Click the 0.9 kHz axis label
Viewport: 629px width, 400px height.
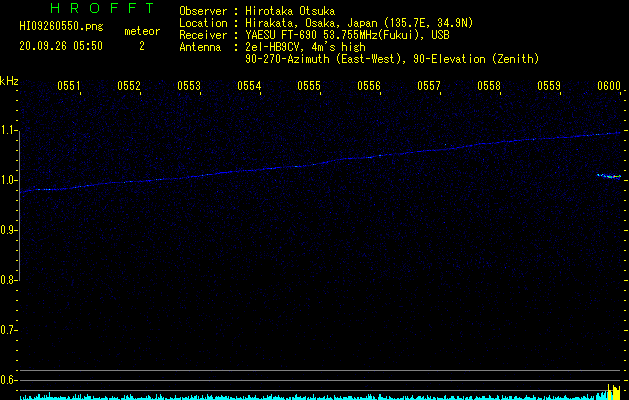click(x=7, y=230)
